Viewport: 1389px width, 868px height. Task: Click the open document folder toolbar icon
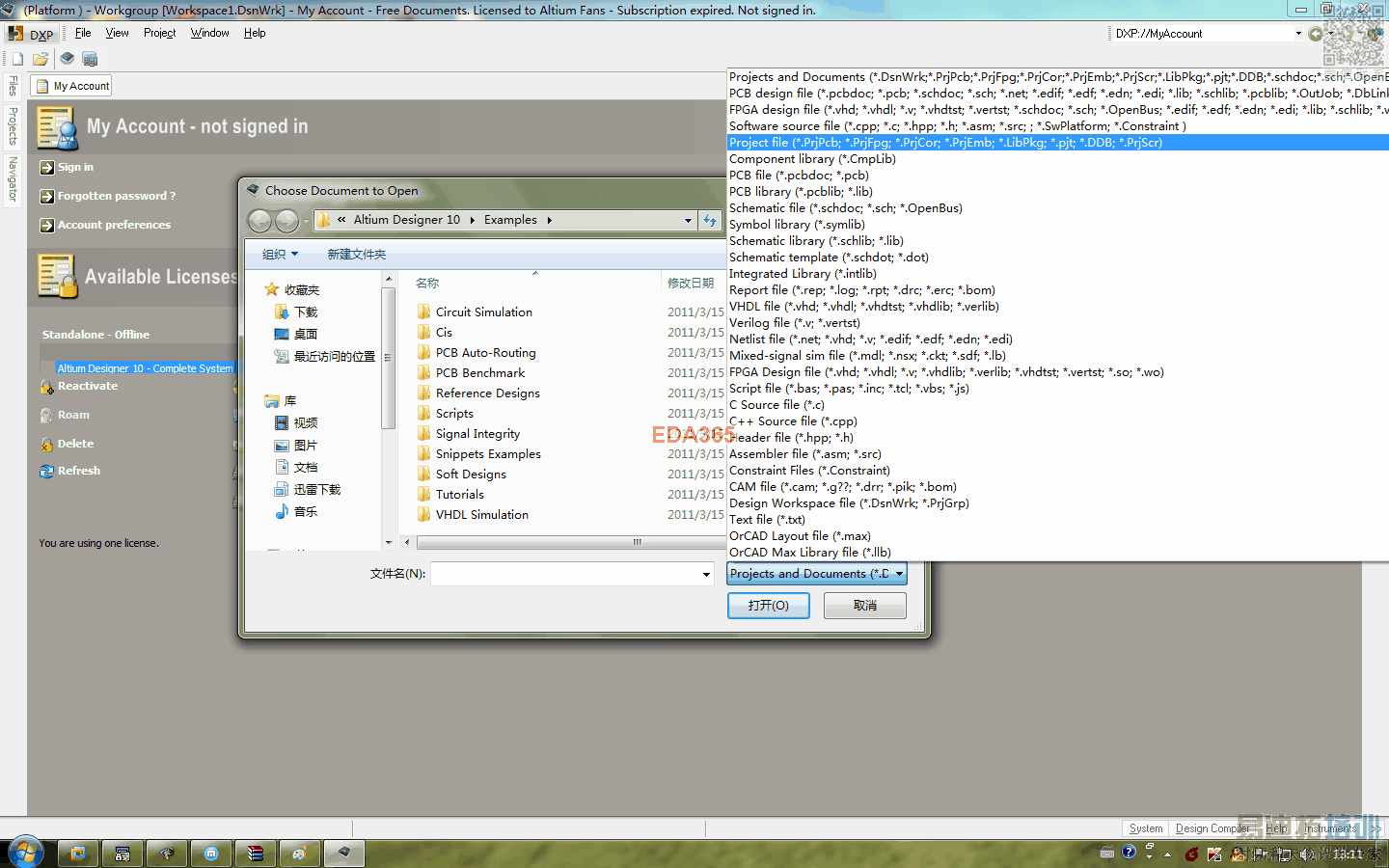pyautogui.click(x=41, y=59)
